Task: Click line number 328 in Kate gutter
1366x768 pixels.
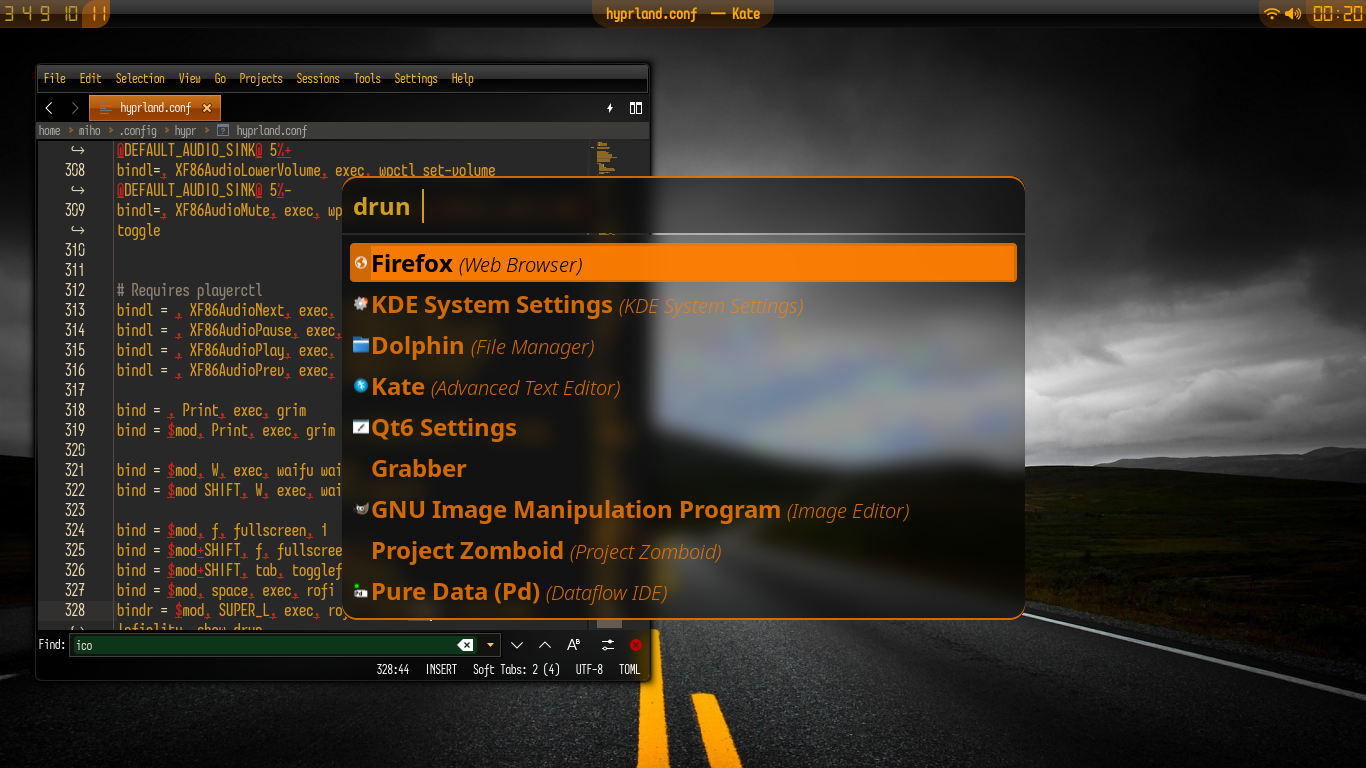Action: pyautogui.click(x=74, y=610)
